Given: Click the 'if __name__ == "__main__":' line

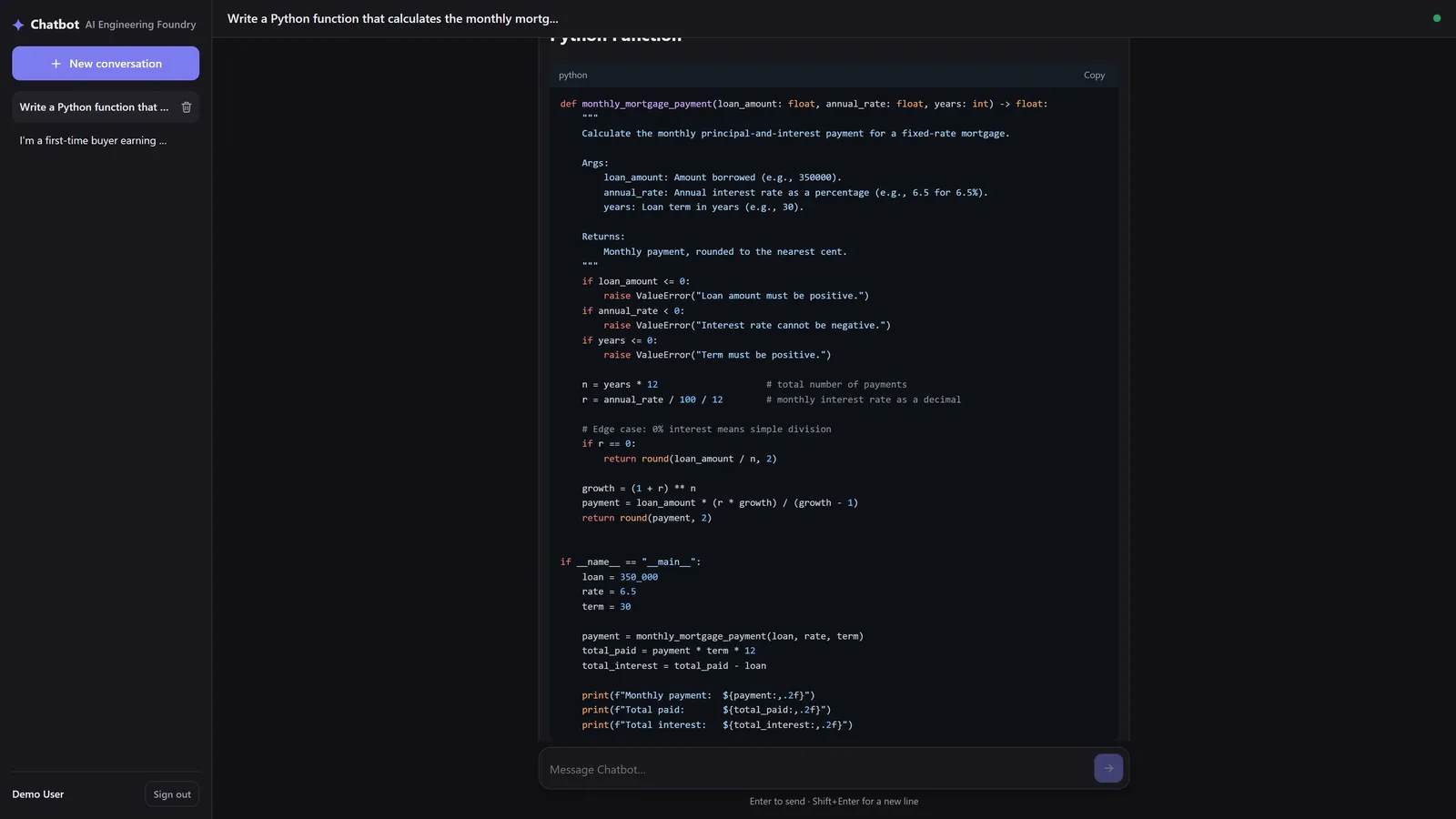Looking at the screenshot, I should tap(631, 562).
